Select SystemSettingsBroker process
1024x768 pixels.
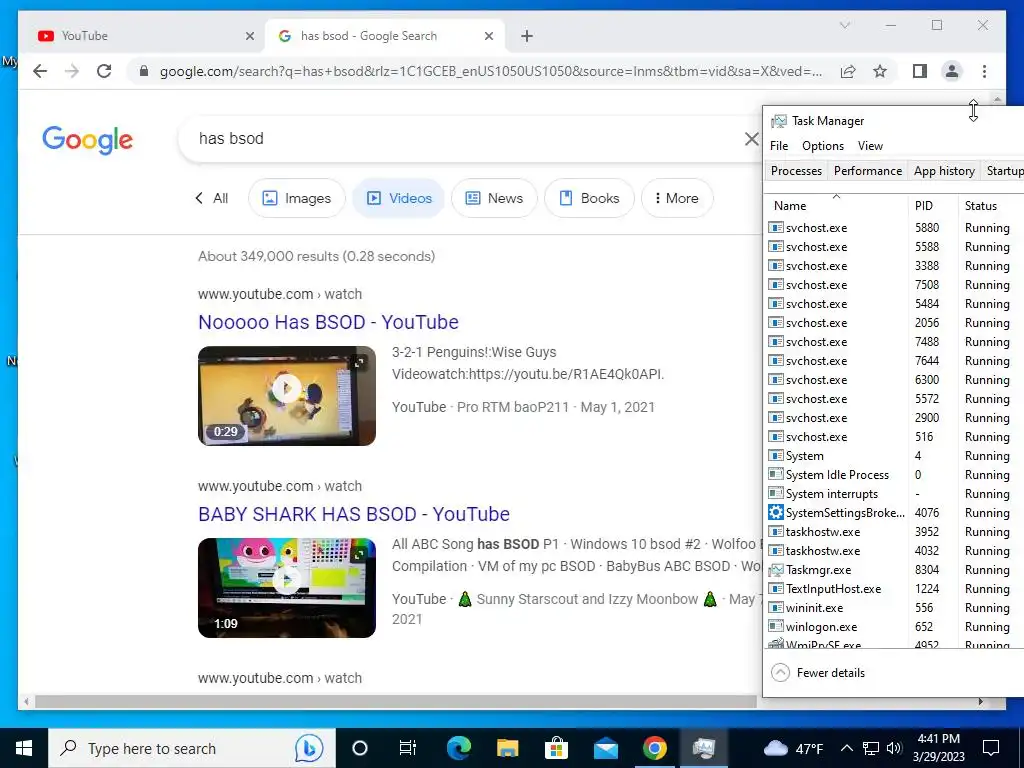click(895, 513)
